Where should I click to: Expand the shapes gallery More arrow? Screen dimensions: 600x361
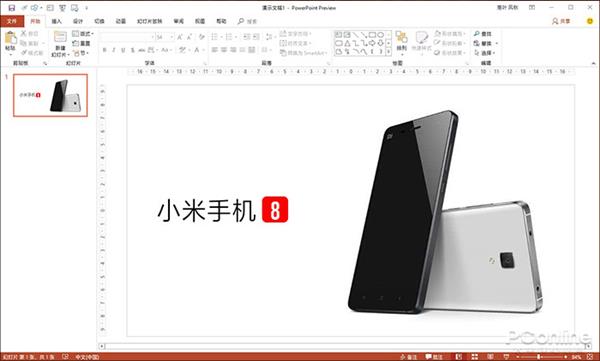click(389, 52)
